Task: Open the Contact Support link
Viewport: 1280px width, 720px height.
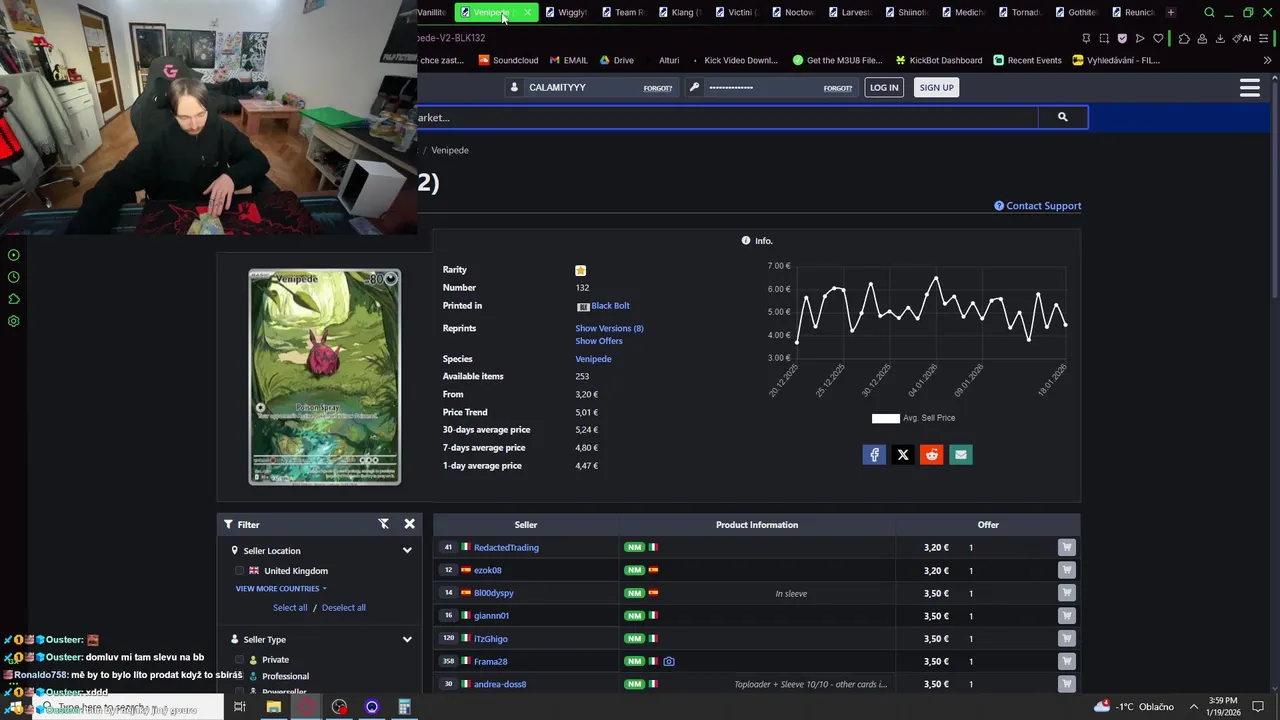Action: click(1037, 206)
